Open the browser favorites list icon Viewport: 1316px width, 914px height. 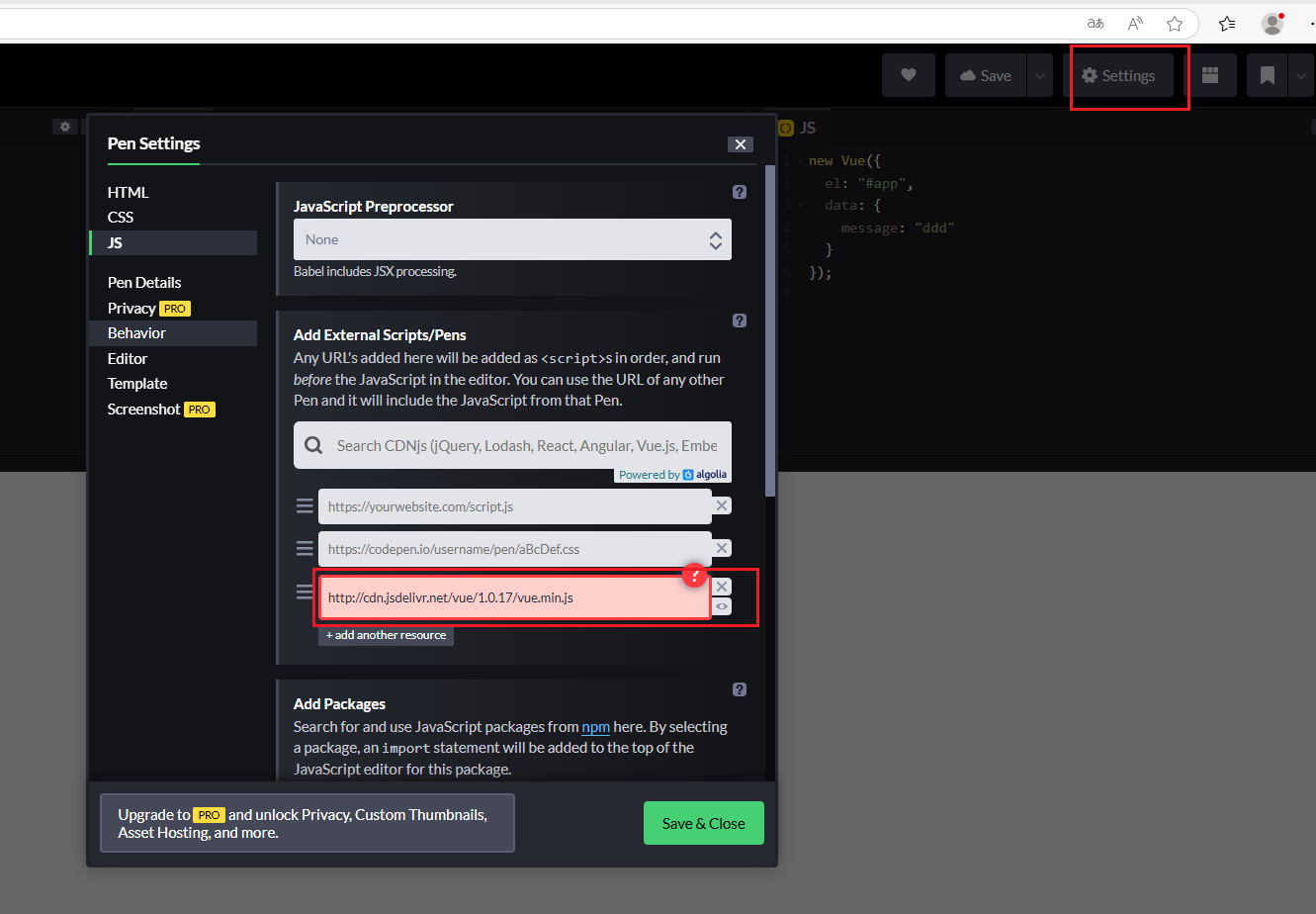coord(1227,24)
